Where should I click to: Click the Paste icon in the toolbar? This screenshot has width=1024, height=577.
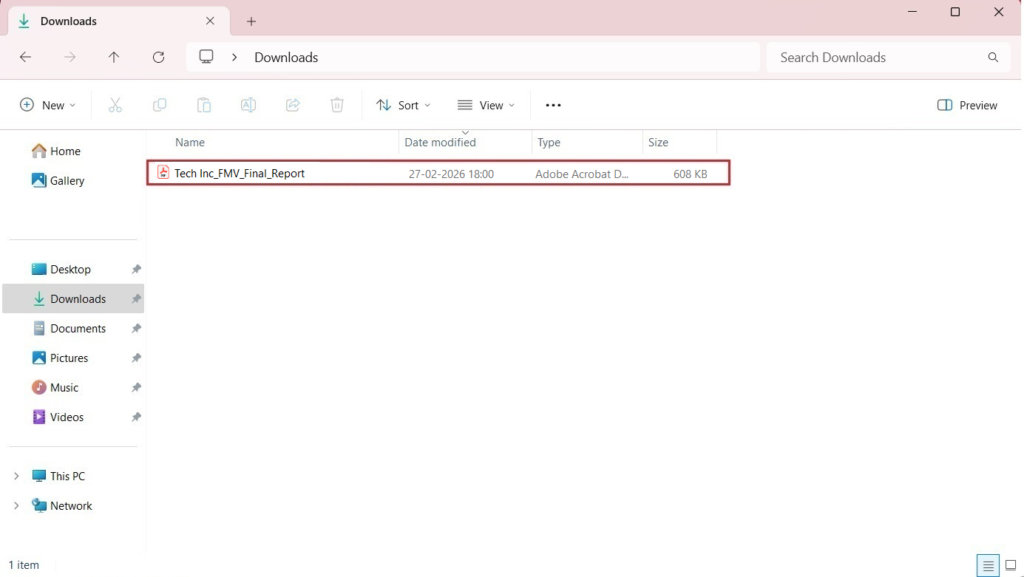click(204, 104)
